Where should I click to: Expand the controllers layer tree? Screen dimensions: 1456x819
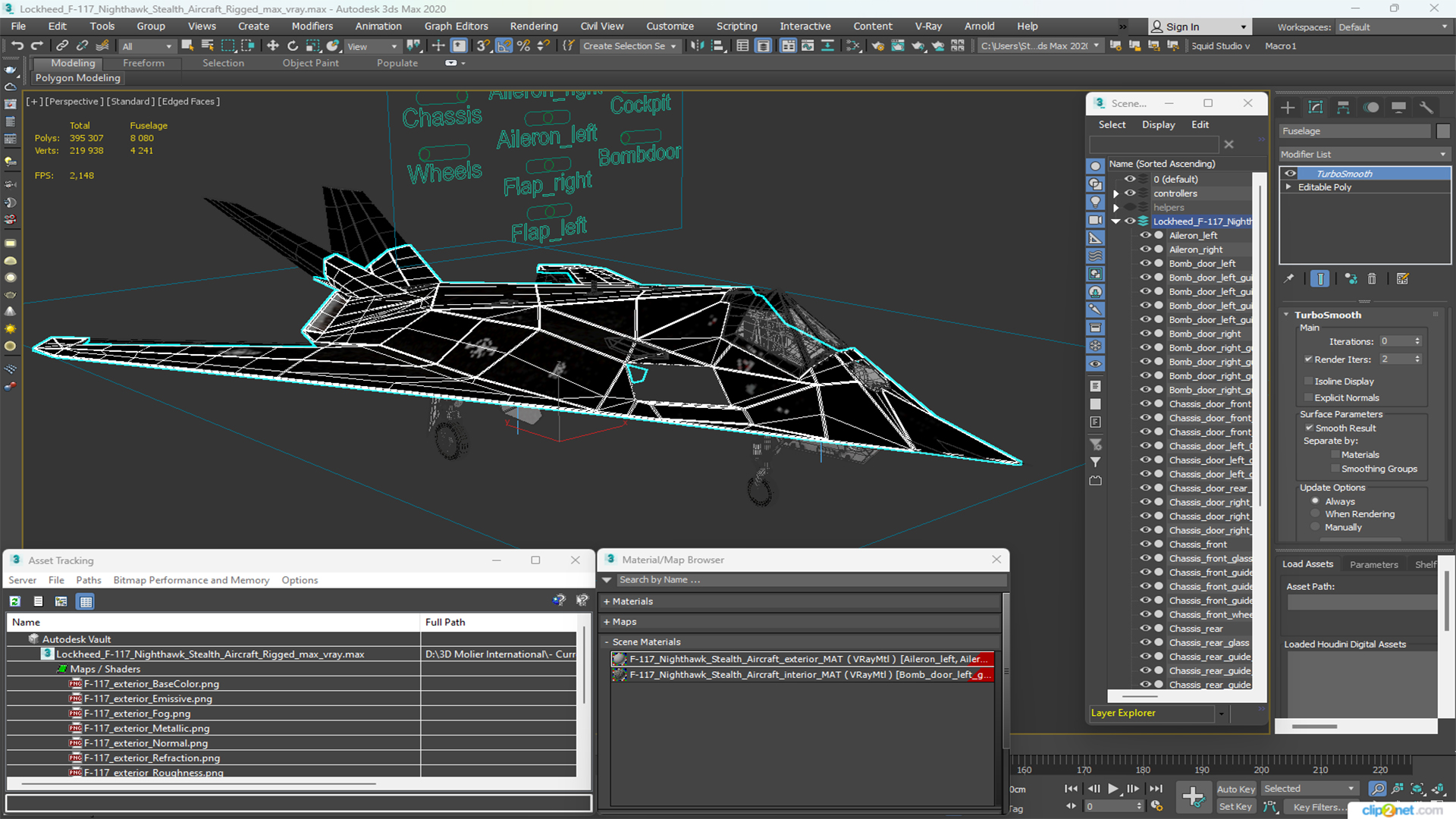pos(1116,194)
